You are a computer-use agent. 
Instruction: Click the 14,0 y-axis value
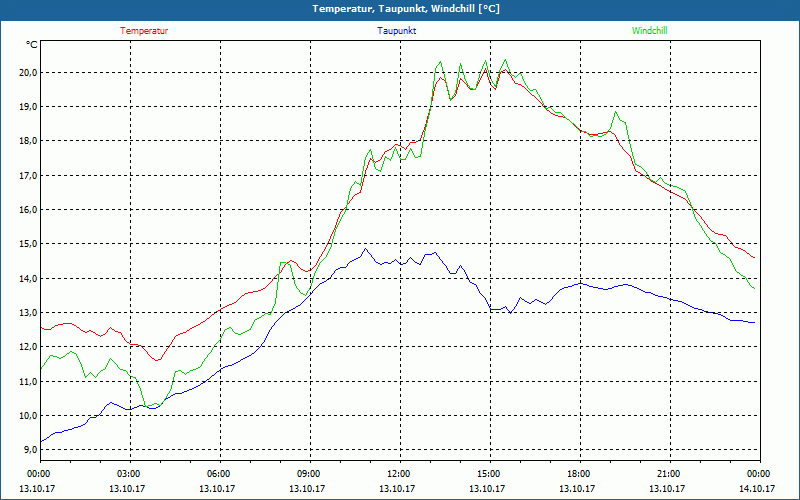coord(29,279)
